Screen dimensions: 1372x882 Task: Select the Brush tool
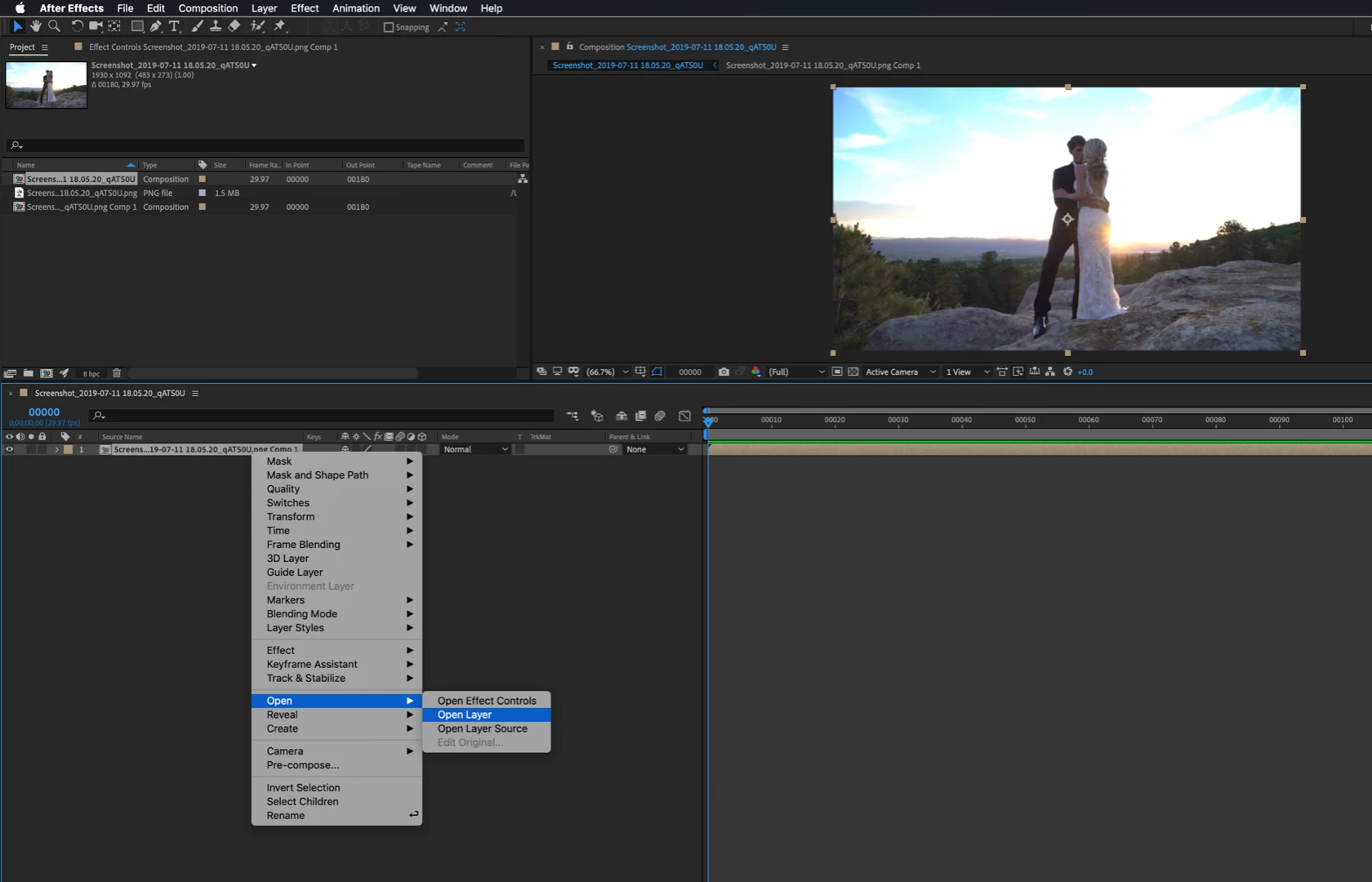(x=197, y=27)
